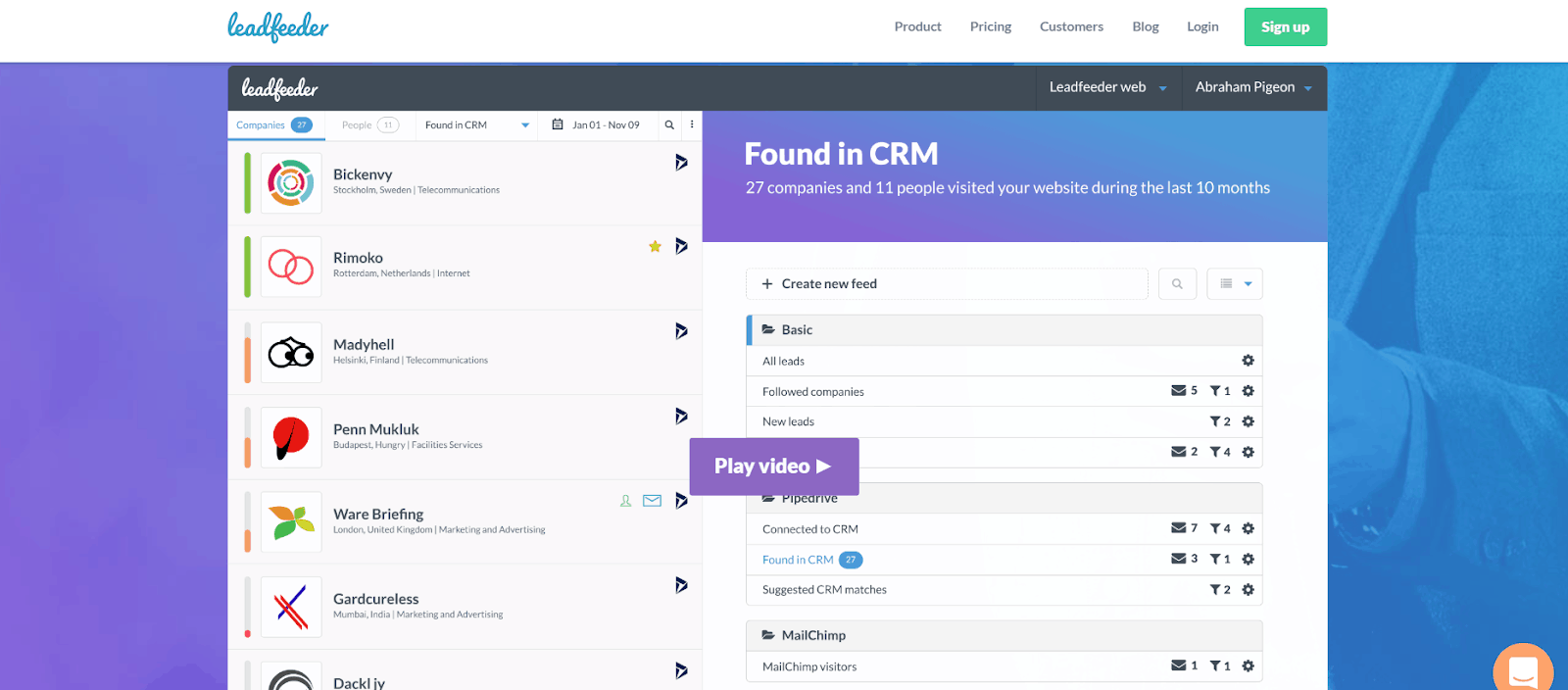Click the star icon on Rimoko row
1568x690 pixels.
coord(655,246)
